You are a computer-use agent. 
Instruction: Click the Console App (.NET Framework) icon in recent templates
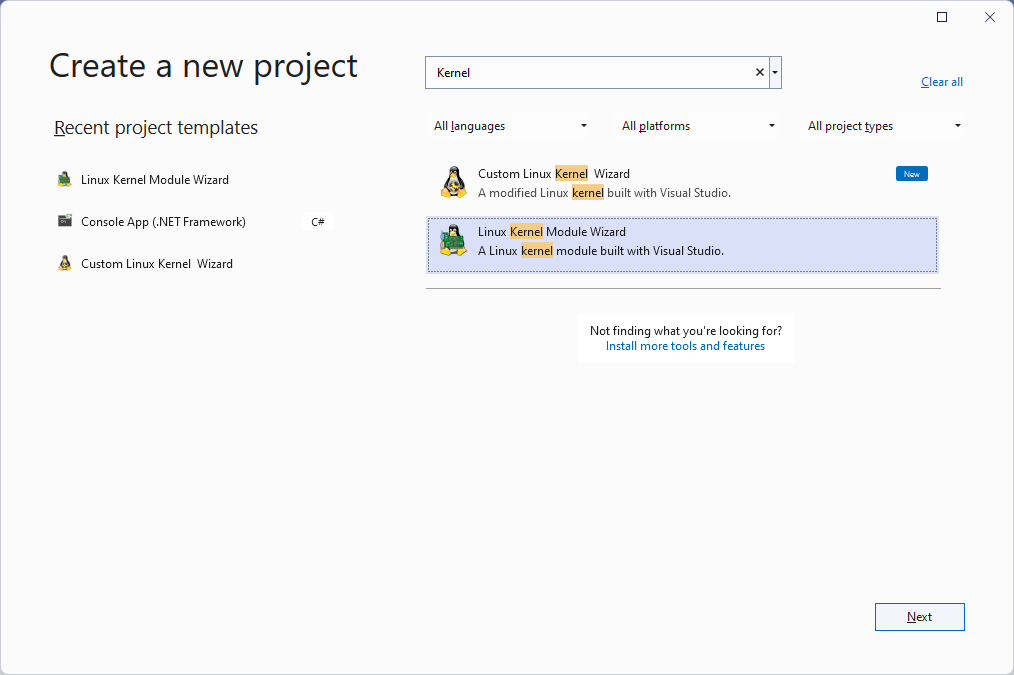pyautogui.click(x=65, y=221)
